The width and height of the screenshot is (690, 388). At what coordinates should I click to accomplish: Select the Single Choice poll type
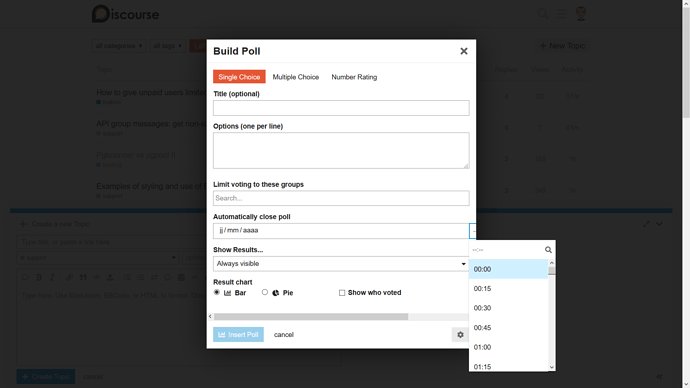[239, 77]
